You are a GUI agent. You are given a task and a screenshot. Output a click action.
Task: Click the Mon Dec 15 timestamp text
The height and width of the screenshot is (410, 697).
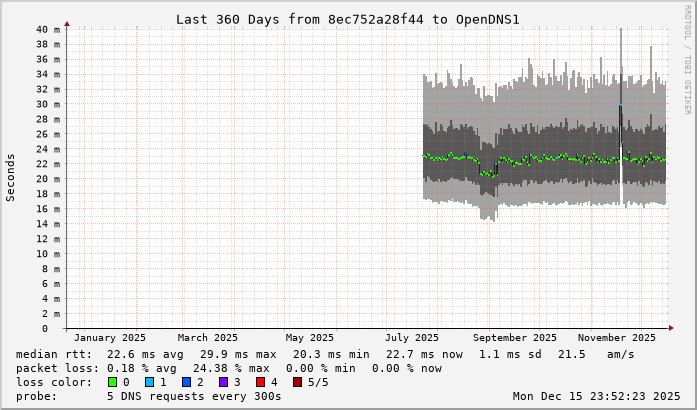pos(596,396)
